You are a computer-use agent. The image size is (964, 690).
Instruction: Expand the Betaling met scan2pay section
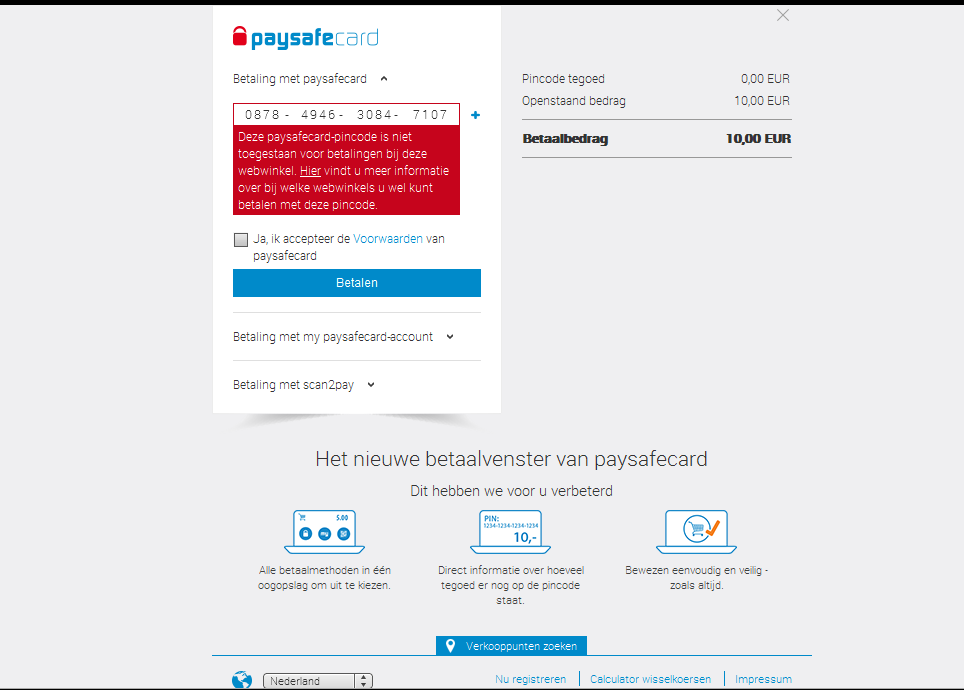304,385
